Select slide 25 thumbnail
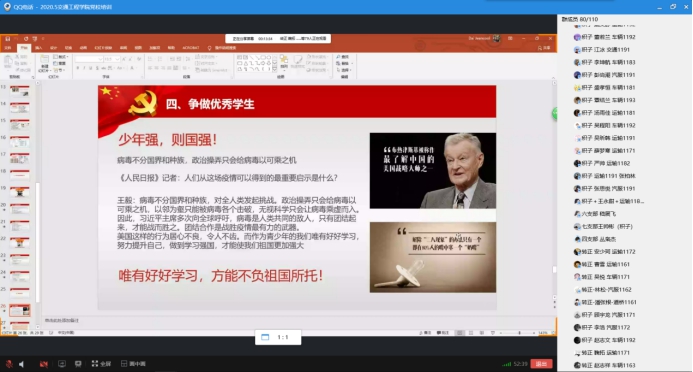693x372 pixels. [19, 292]
